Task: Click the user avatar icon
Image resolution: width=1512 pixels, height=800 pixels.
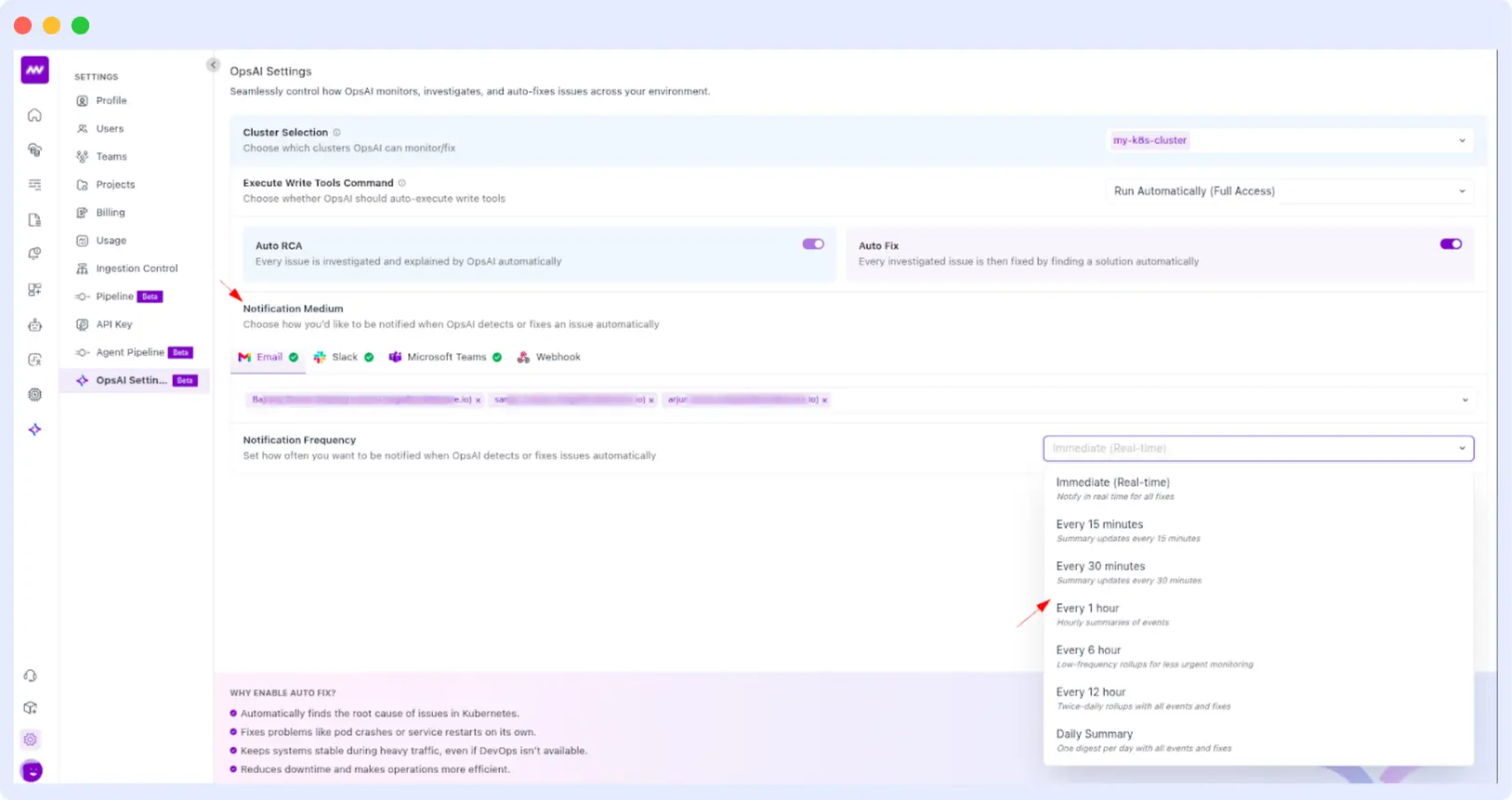Action: point(32,770)
